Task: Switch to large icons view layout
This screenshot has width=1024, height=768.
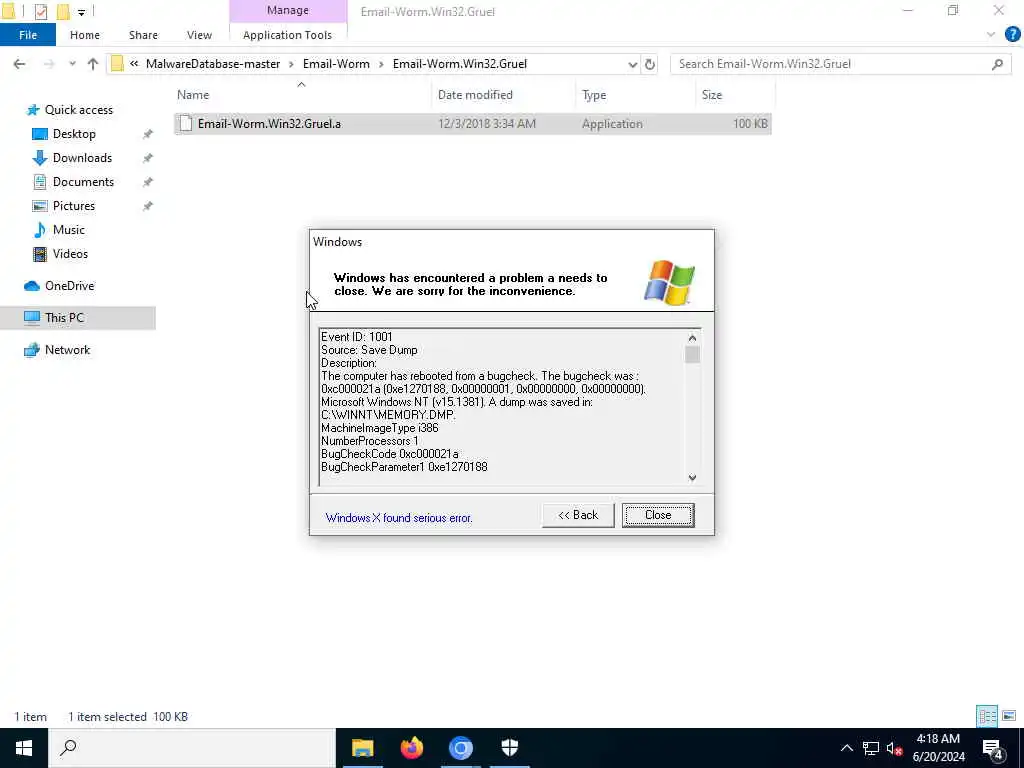Action: (1009, 716)
